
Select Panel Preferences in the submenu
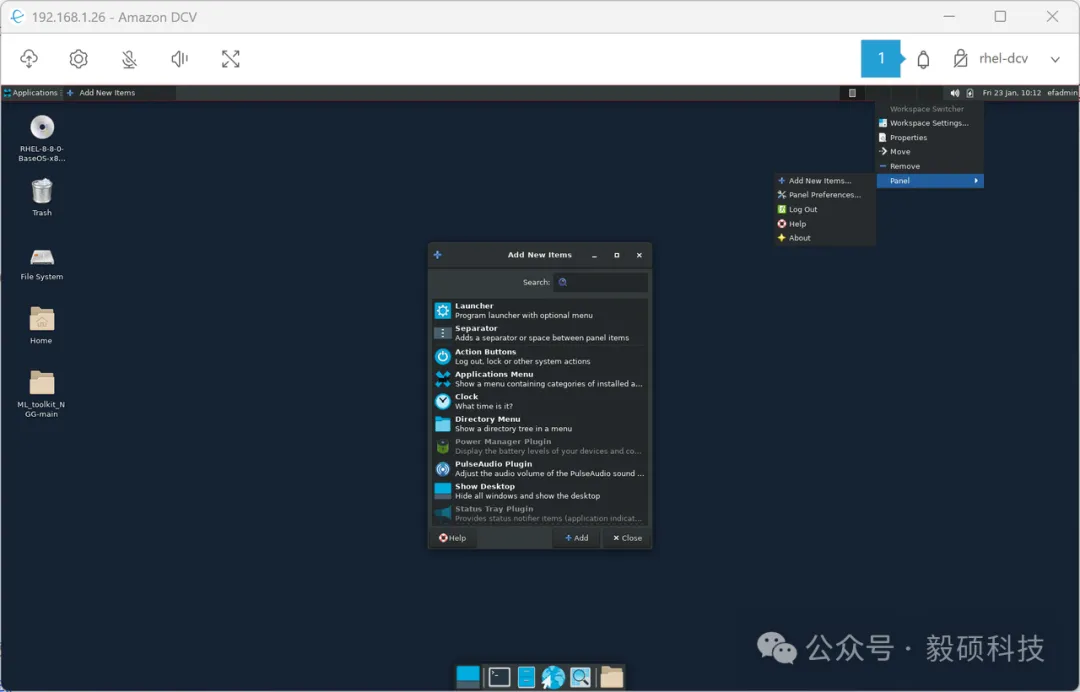[x=824, y=195]
